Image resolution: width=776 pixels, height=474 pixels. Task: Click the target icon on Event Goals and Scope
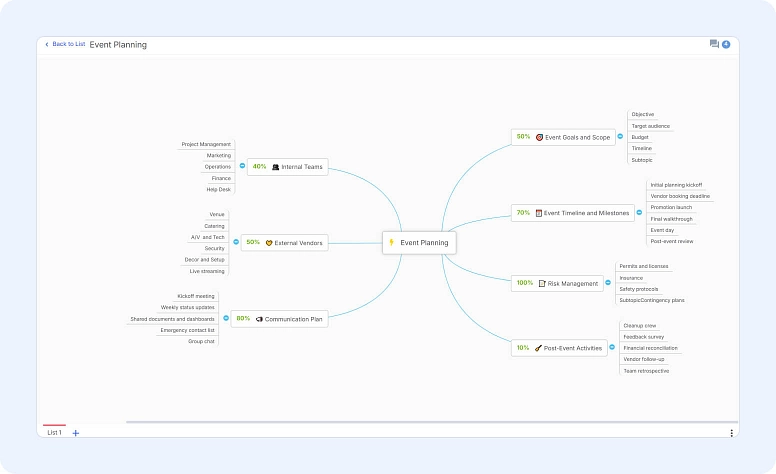pos(539,137)
